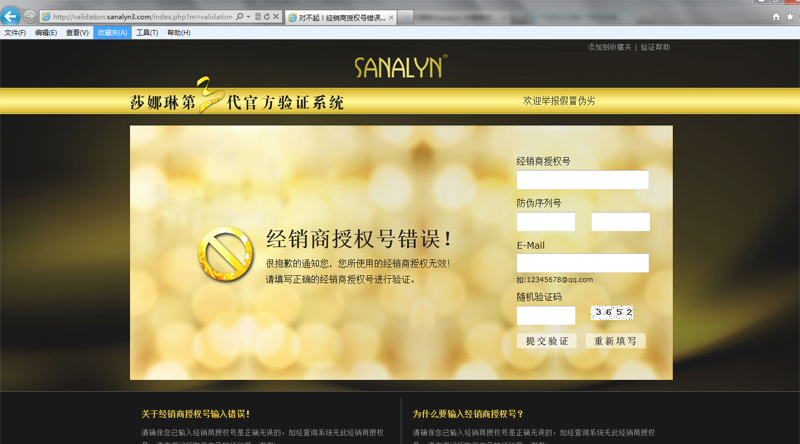Open the address bar autocomplete dropdown arrow
This screenshot has width=800, height=444.
point(248,17)
